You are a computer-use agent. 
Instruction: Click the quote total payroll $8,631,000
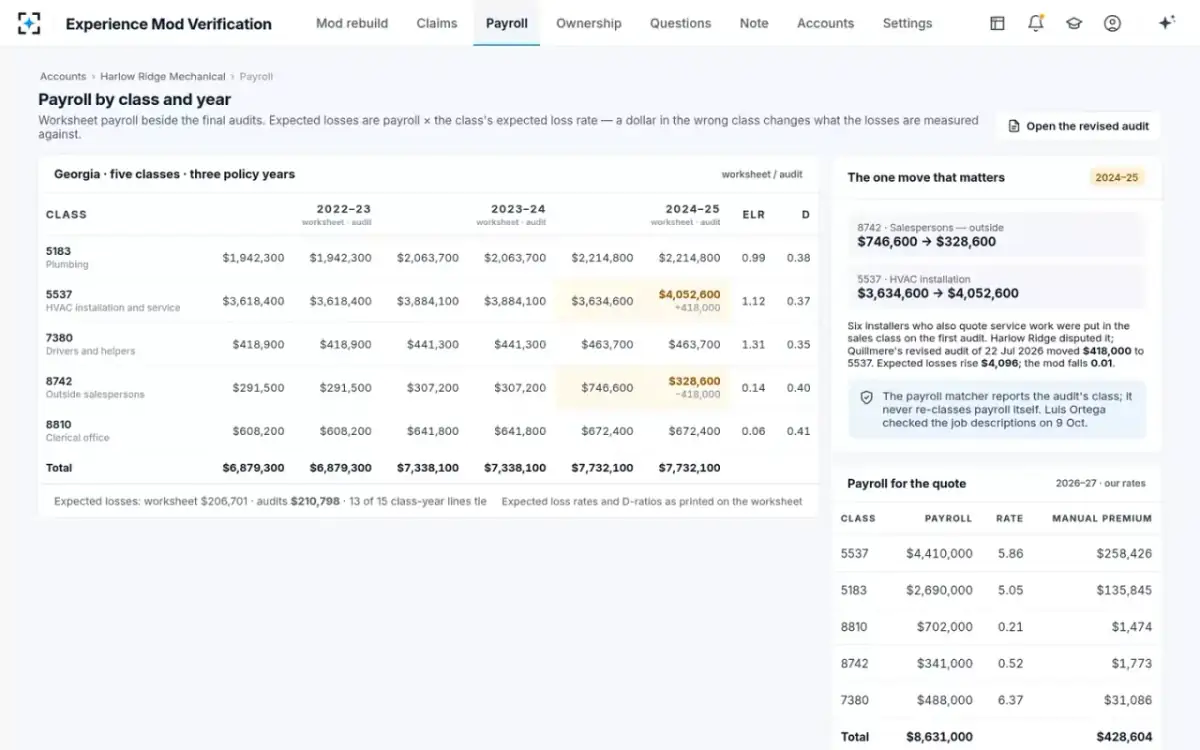[939, 737]
